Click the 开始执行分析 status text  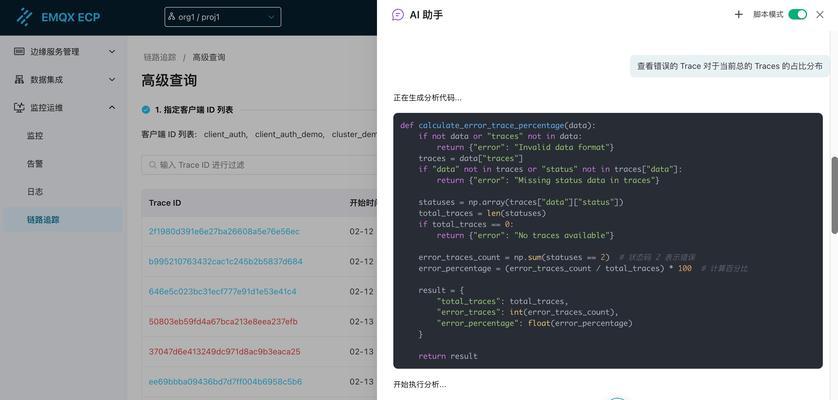[420, 384]
